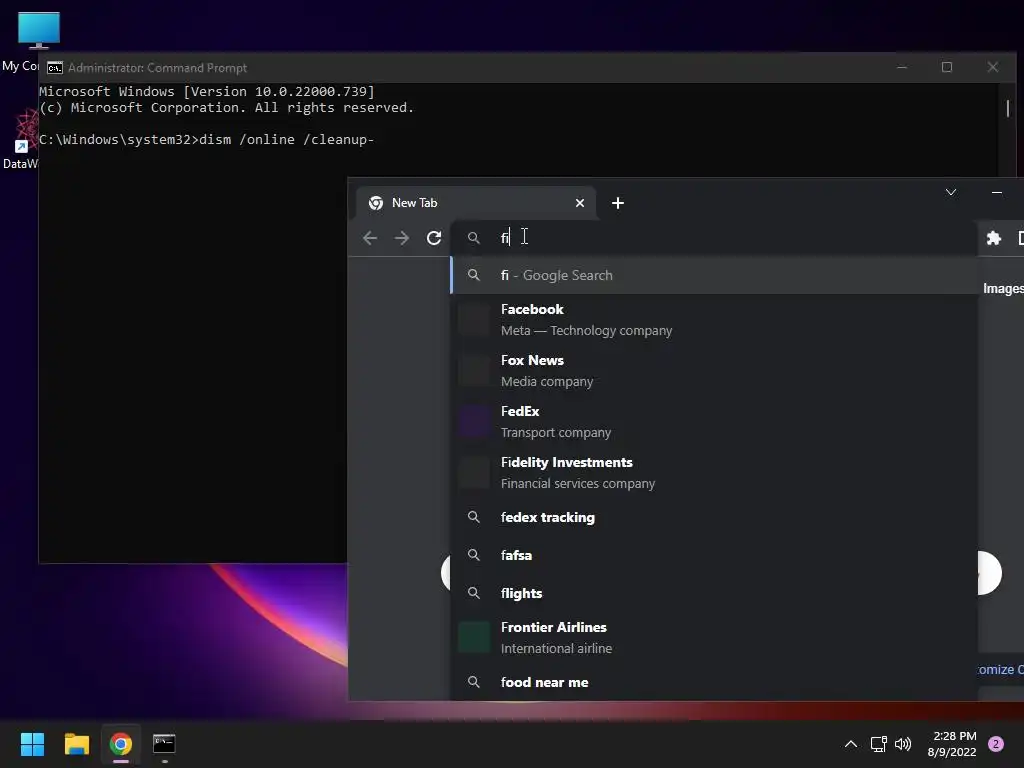Screen dimensions: 1024x768
Task: Close the New Tab tab
Action: pos(579,203)
